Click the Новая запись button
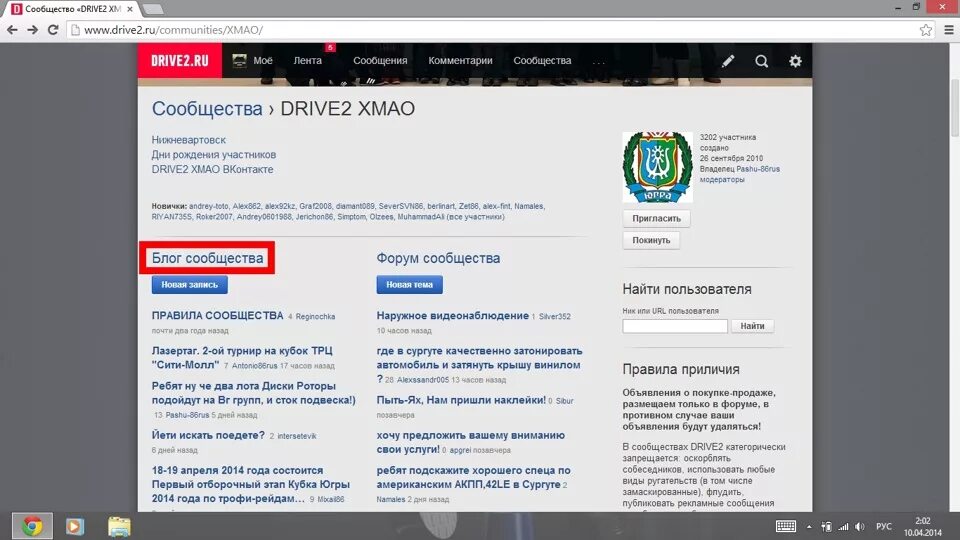The image size is (960, 540). pos(190,285)
